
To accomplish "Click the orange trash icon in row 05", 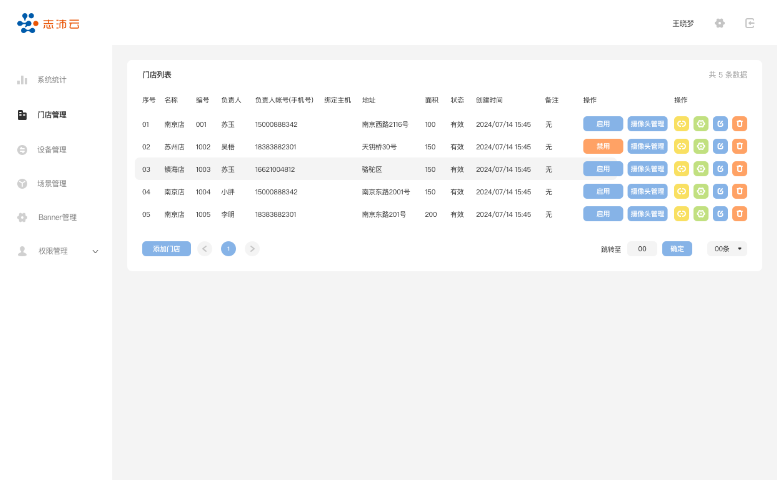I will 739,214.
